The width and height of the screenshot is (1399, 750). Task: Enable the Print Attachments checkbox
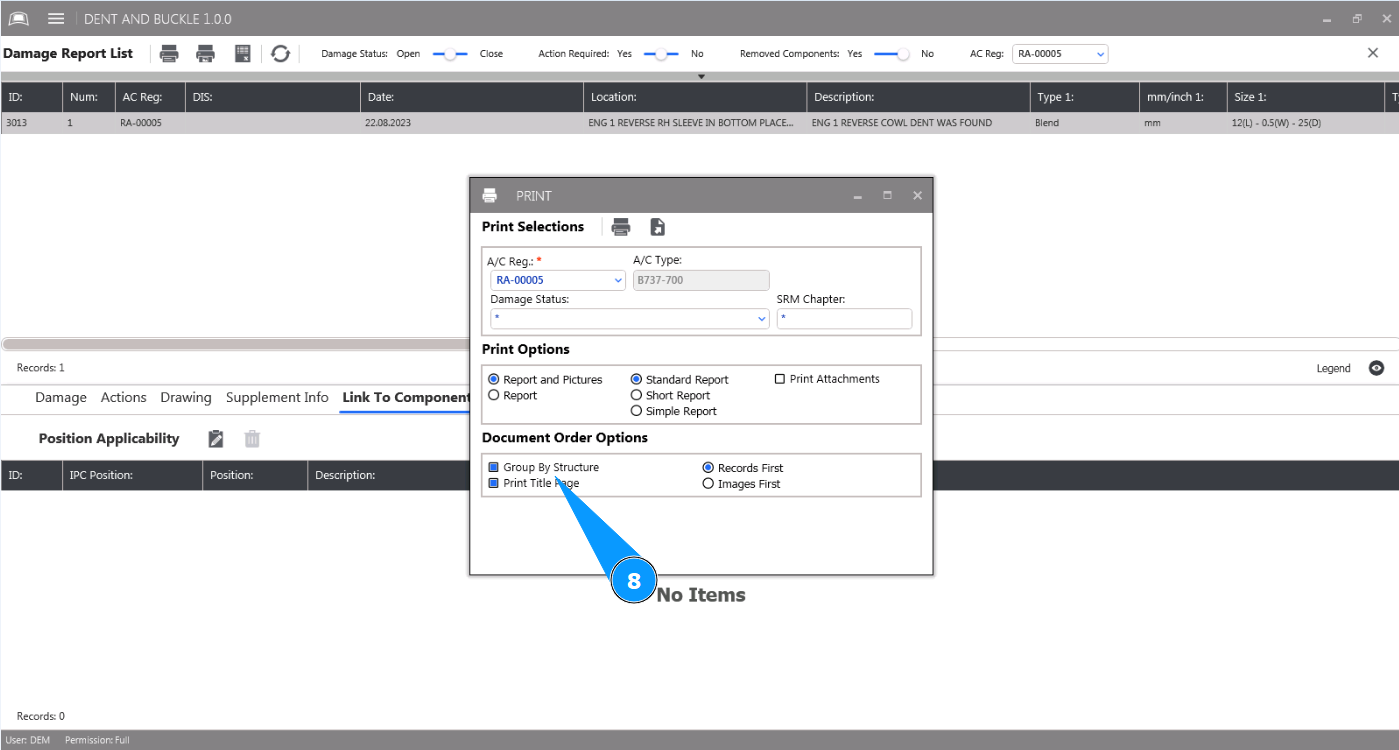point(780,379)
